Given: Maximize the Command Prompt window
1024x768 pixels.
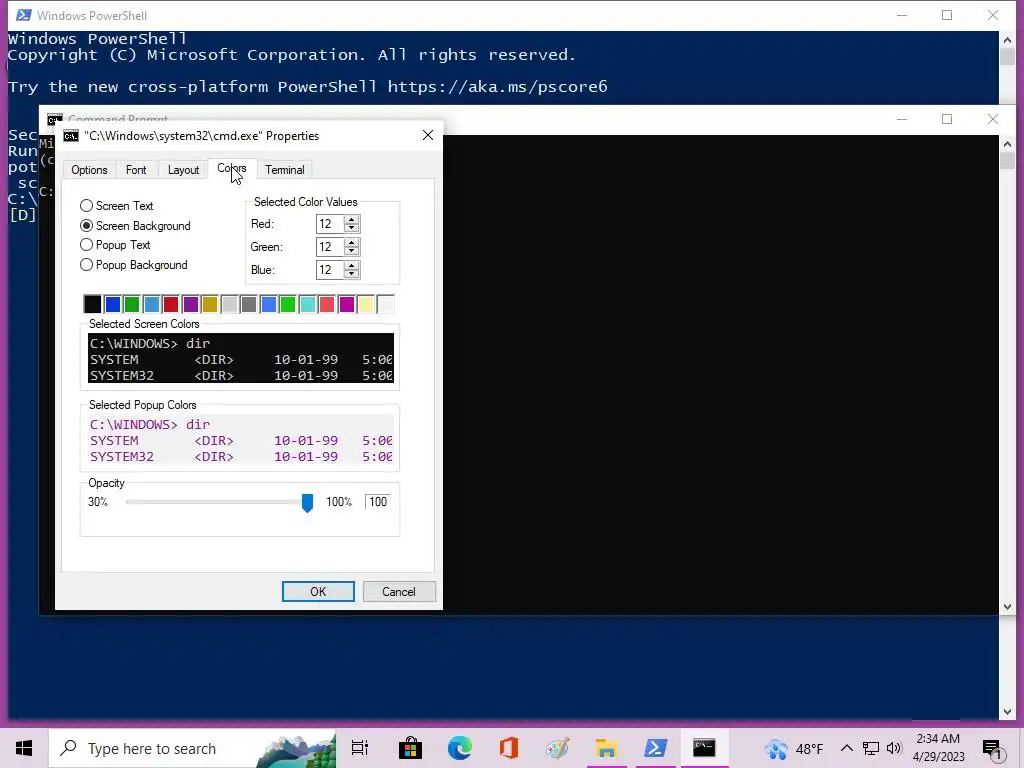Looking at the screenshot, I should [947, 119].
